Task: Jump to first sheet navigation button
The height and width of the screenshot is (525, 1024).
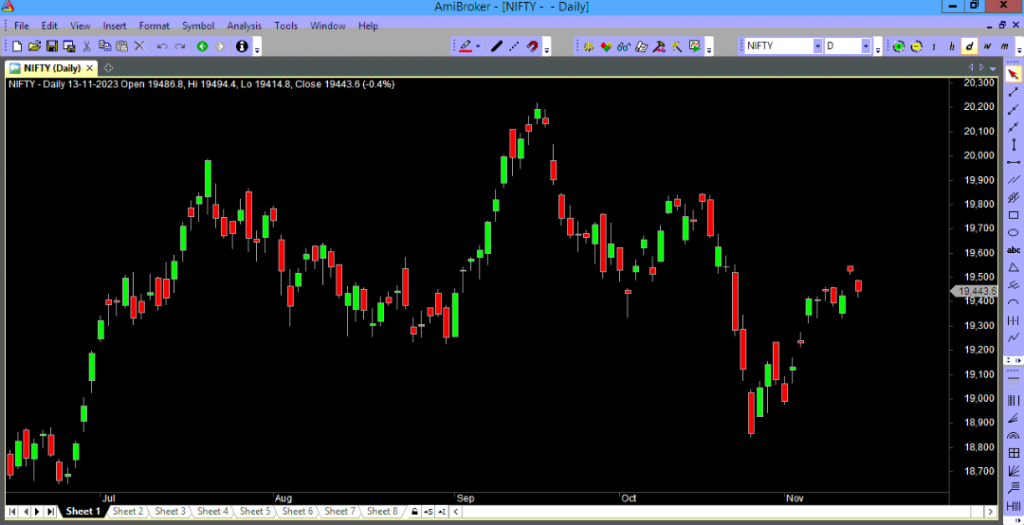Action: 12,511
